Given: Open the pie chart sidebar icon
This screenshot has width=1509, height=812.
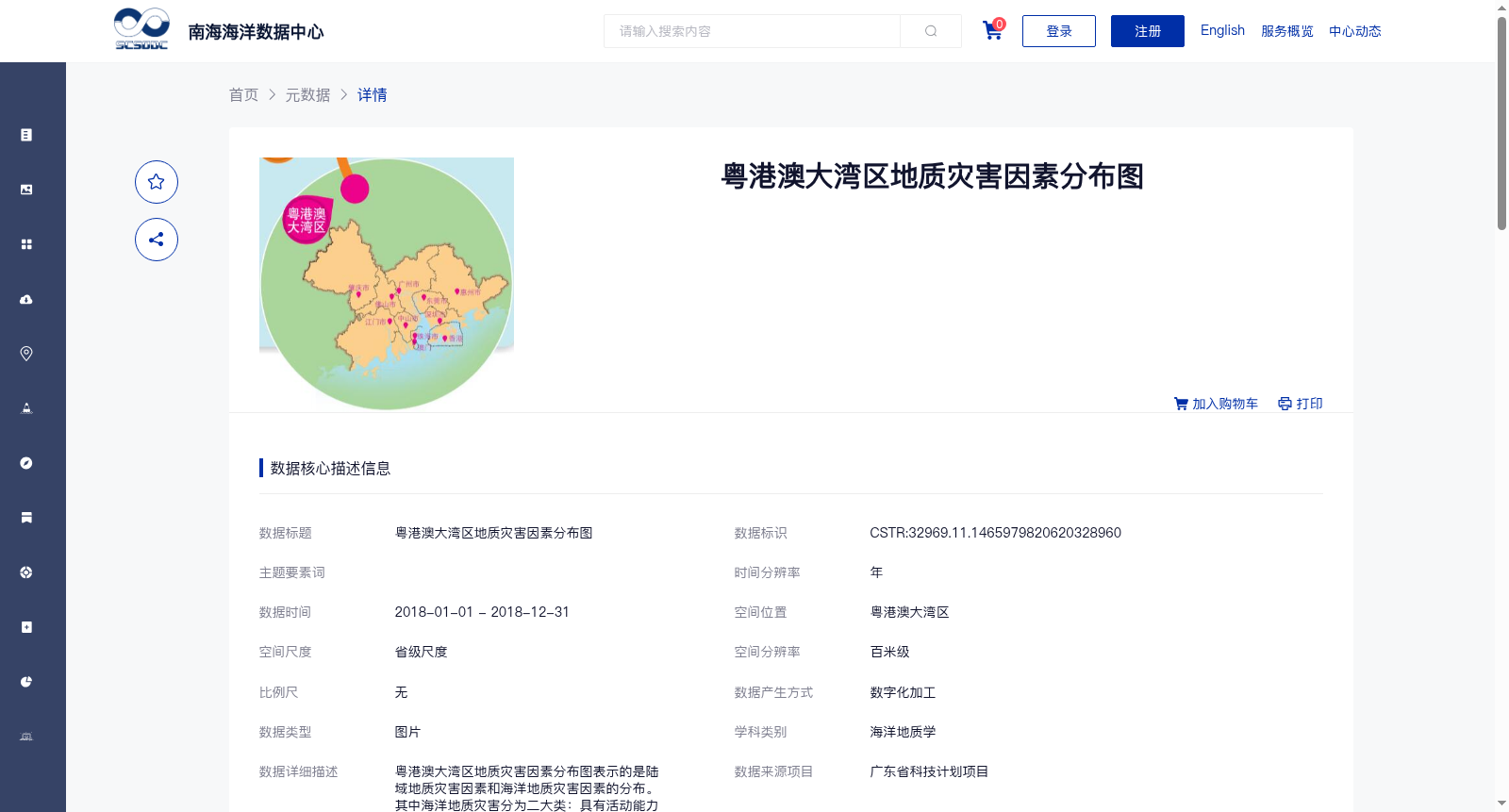Looking at the screenshot, I should click(x=26, y=682).
